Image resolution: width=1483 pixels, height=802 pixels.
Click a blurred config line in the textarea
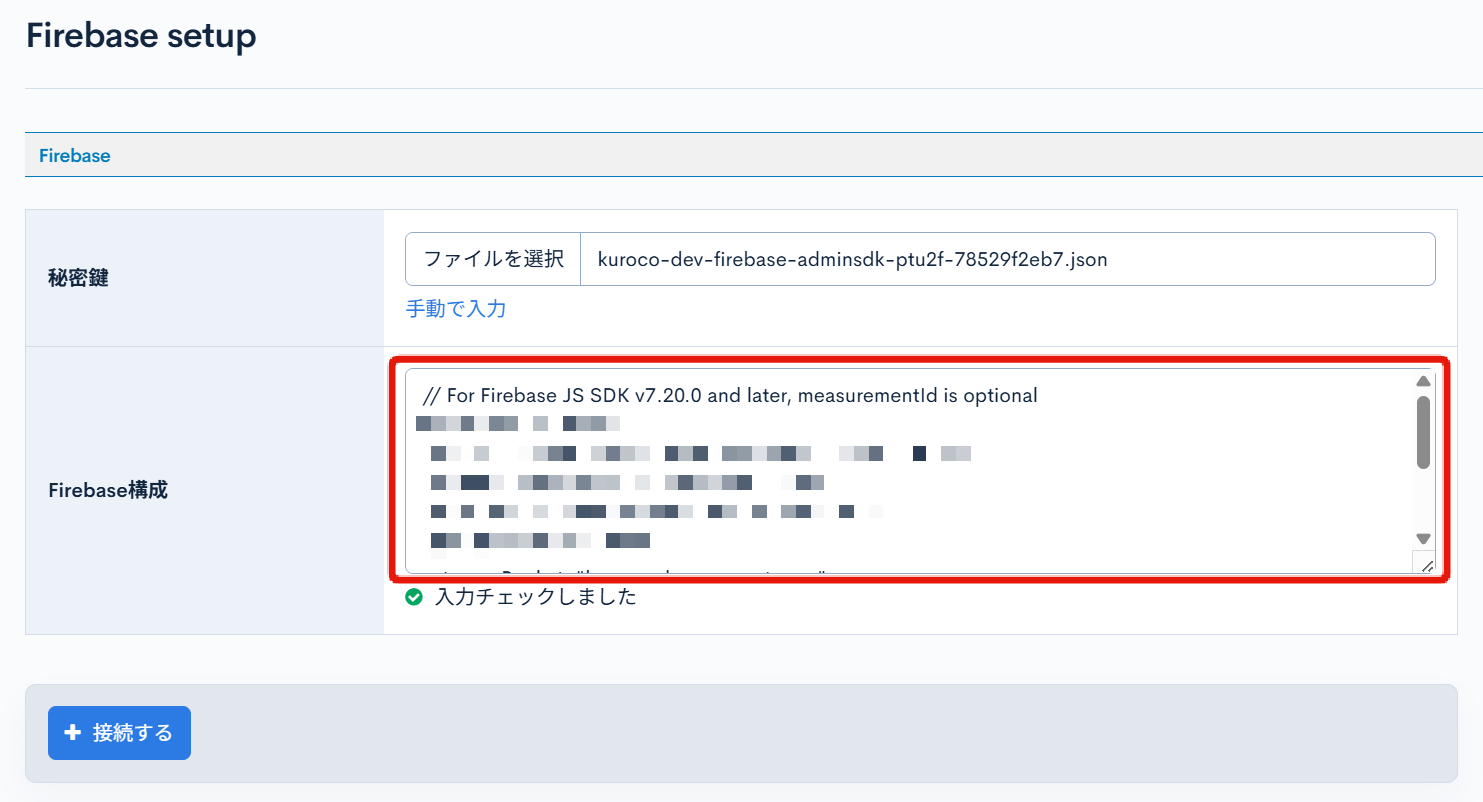[650, 452]
